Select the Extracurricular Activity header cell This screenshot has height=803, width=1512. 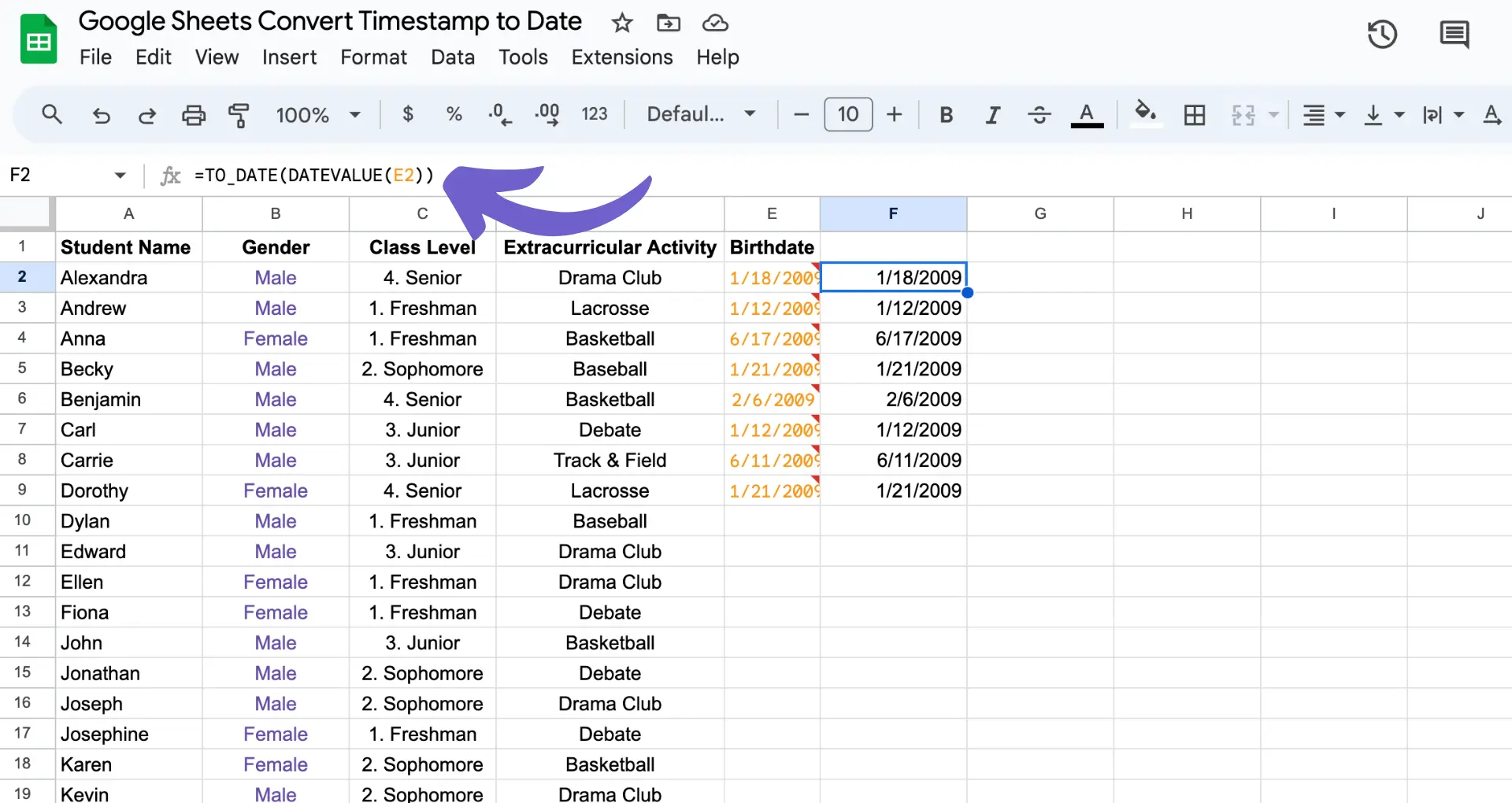tap(610, 247)
